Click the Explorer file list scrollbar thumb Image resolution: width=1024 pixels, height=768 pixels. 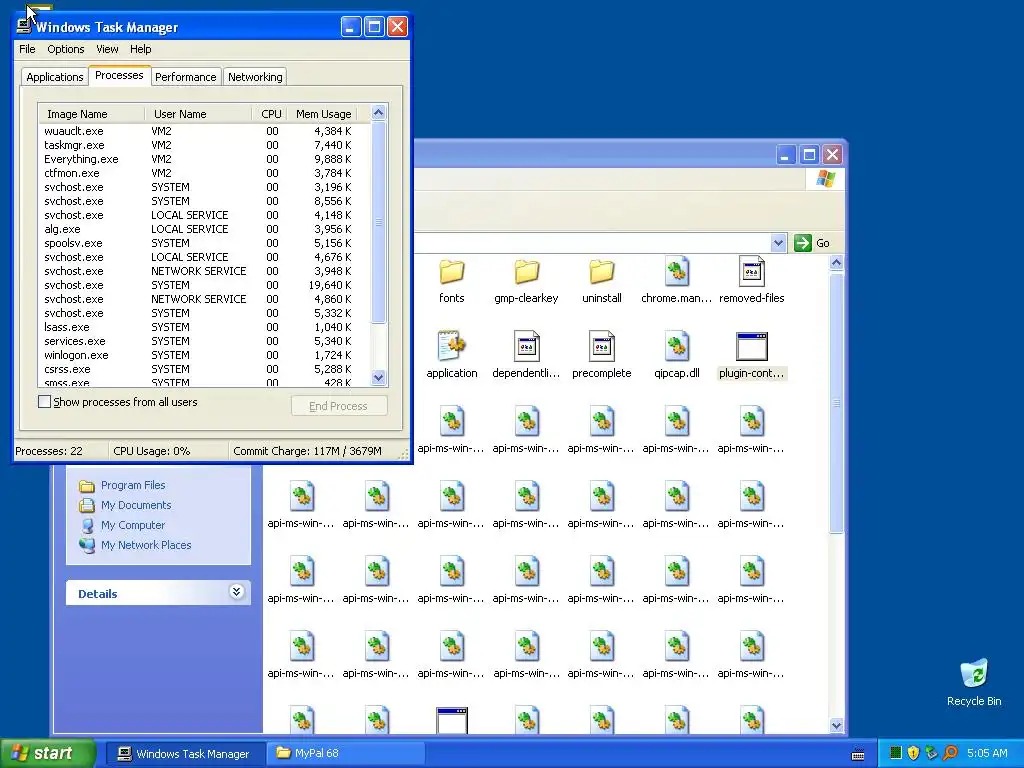tap(837, 403)
